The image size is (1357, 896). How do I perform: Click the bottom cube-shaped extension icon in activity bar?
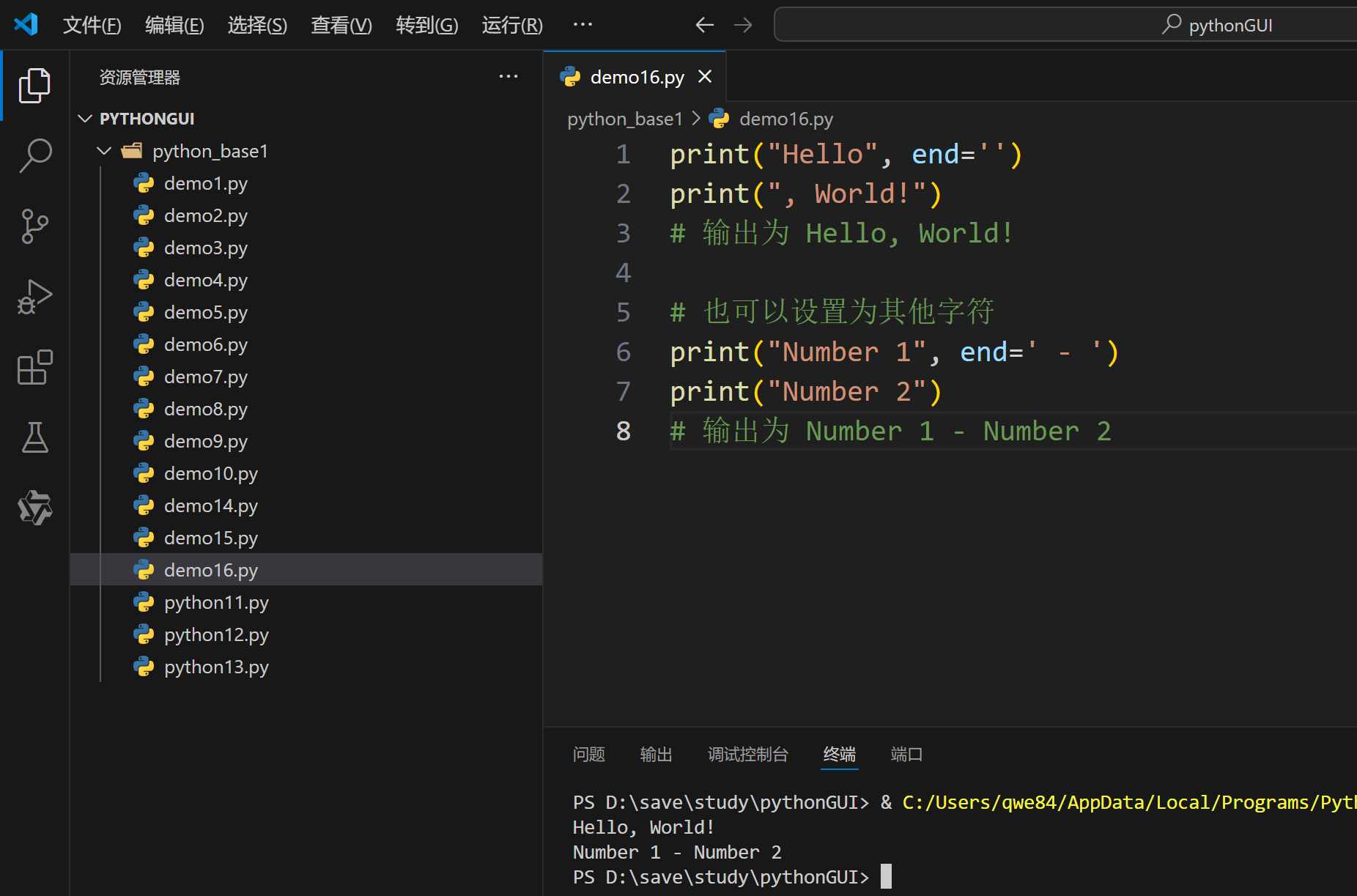coord(34,507)
